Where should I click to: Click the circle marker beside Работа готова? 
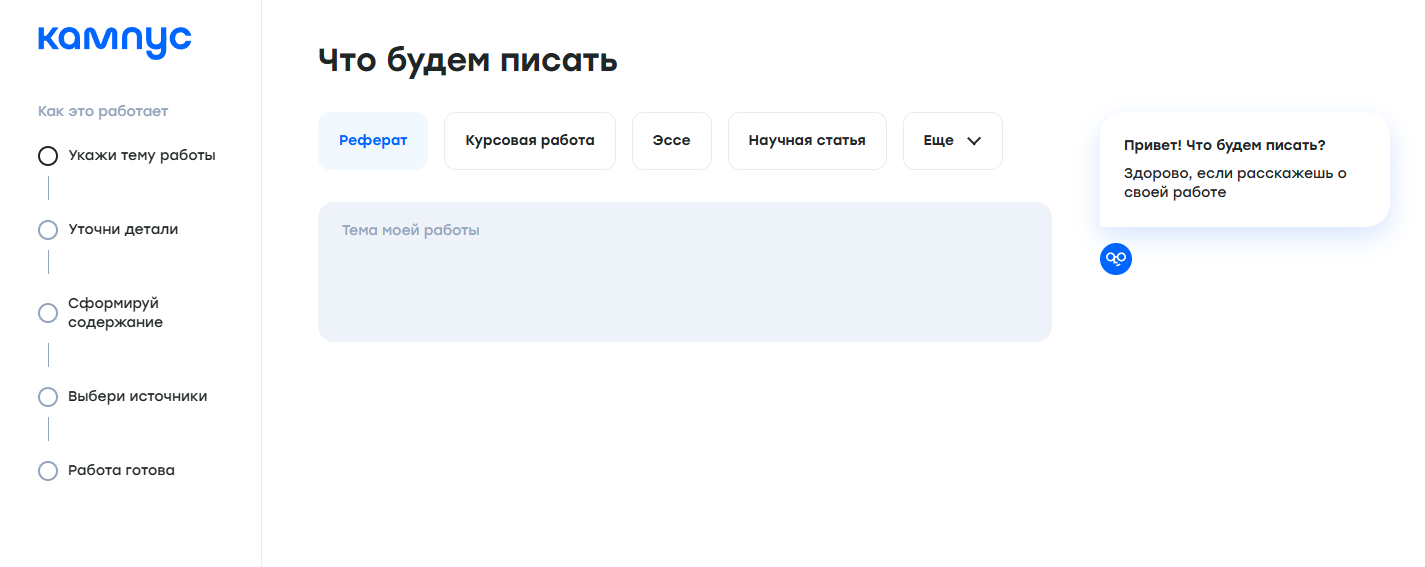48,471
